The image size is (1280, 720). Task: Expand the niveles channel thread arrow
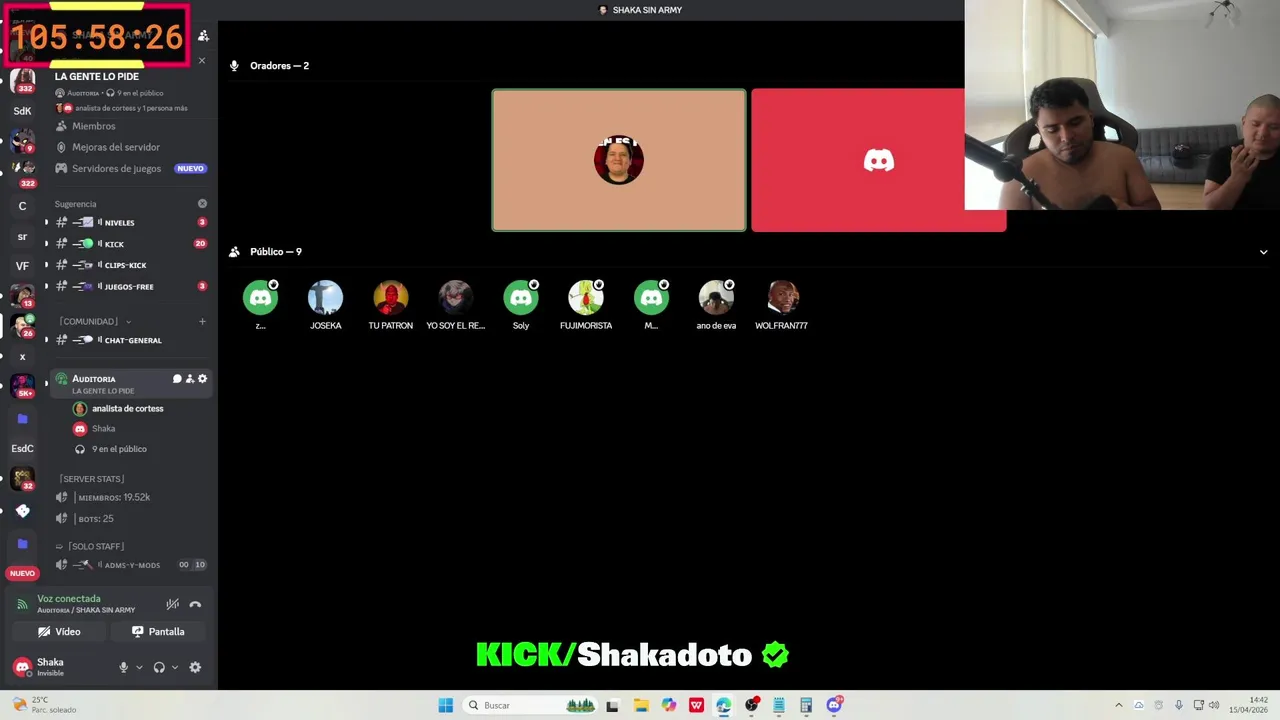[x=46, y=222]
